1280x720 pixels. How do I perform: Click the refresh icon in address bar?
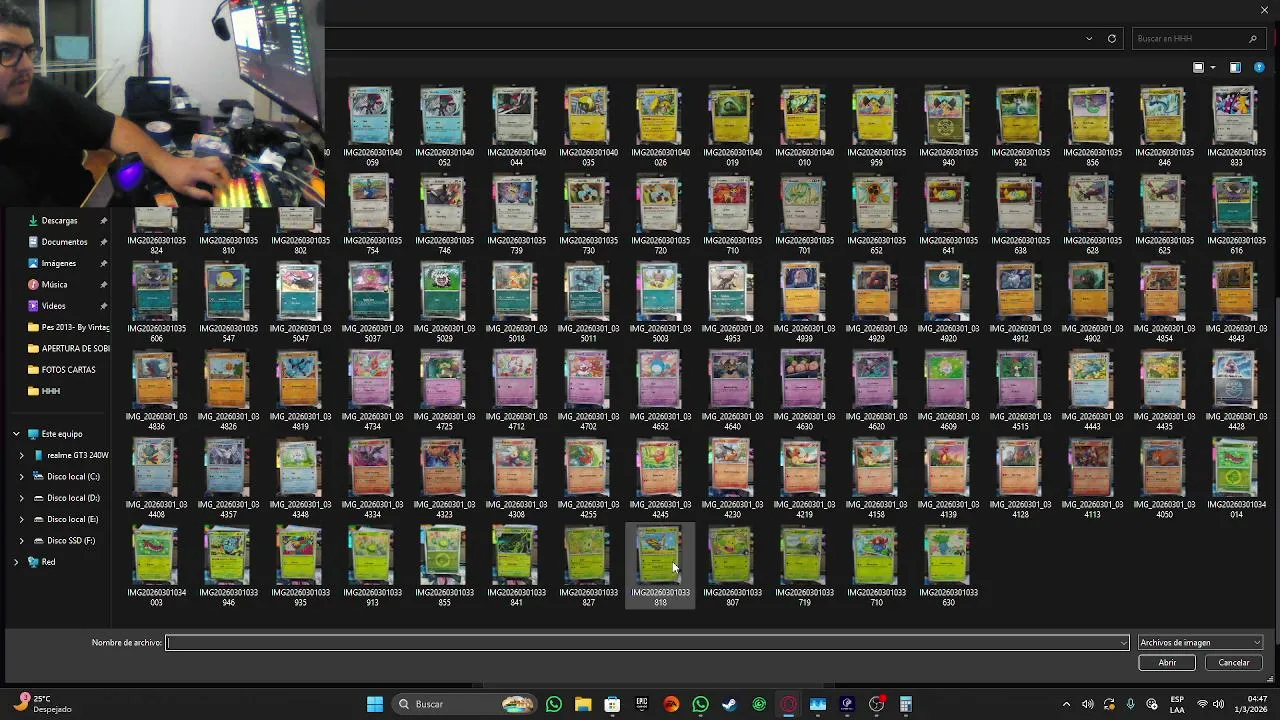tap(1111, 39)
